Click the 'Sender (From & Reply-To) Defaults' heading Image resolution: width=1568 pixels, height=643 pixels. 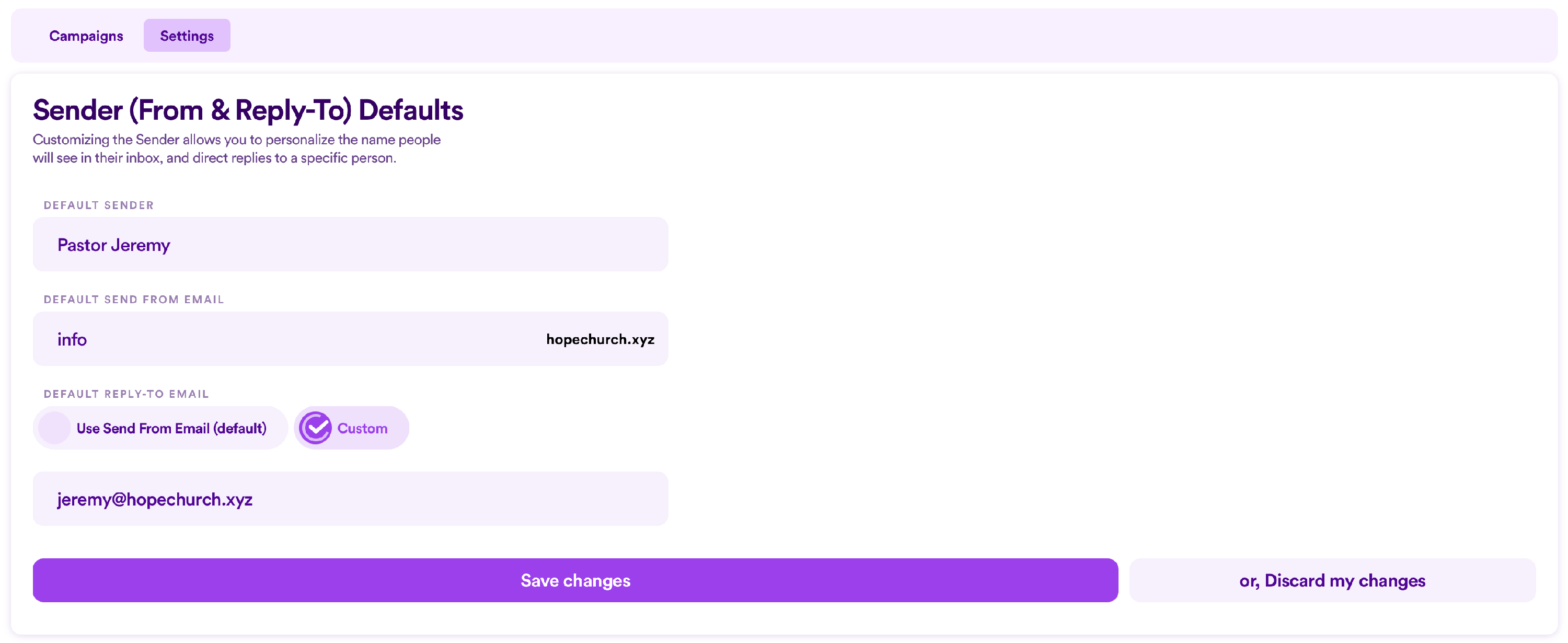(248, 110)
